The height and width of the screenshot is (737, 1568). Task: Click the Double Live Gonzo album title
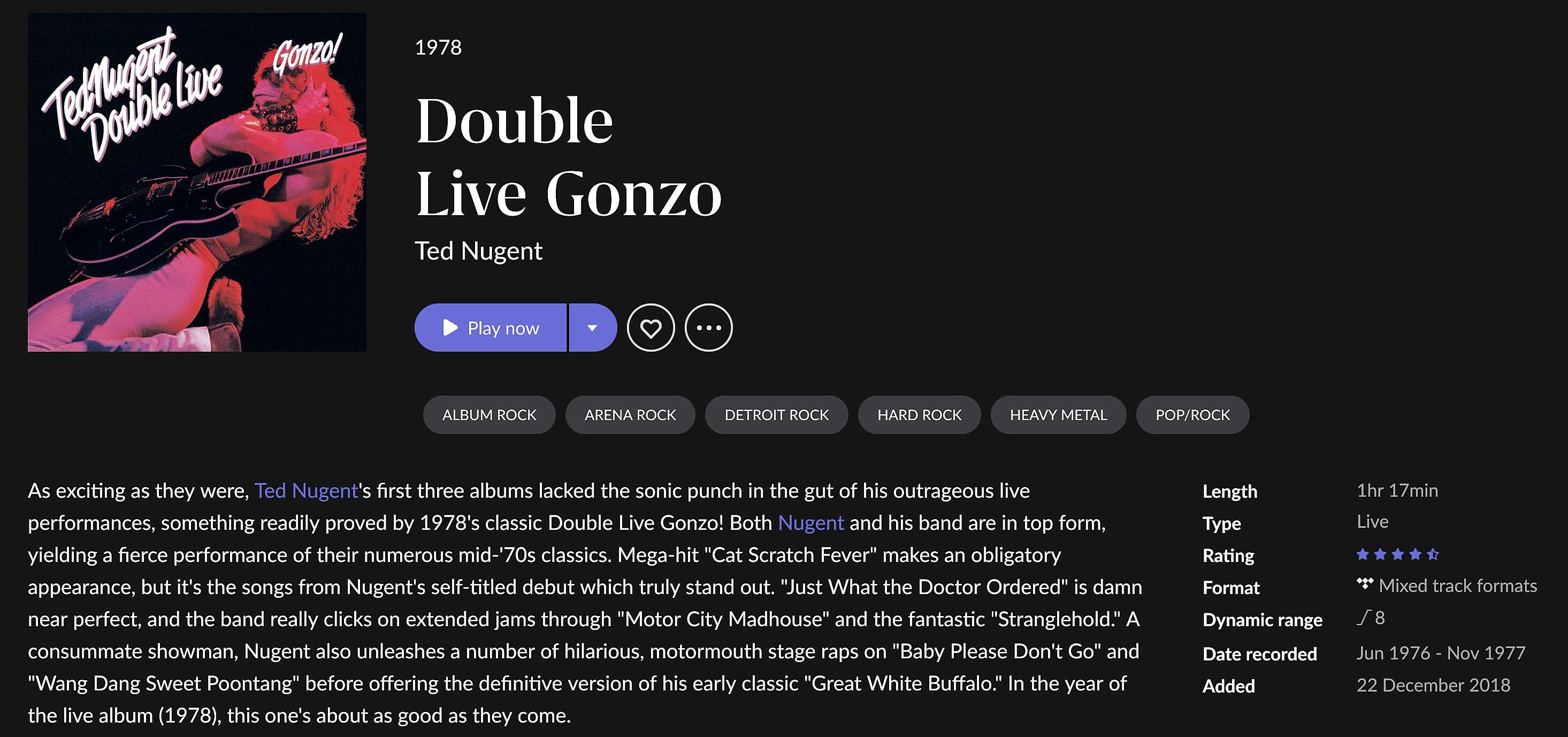pyautogui.click(x=569, y=156)
